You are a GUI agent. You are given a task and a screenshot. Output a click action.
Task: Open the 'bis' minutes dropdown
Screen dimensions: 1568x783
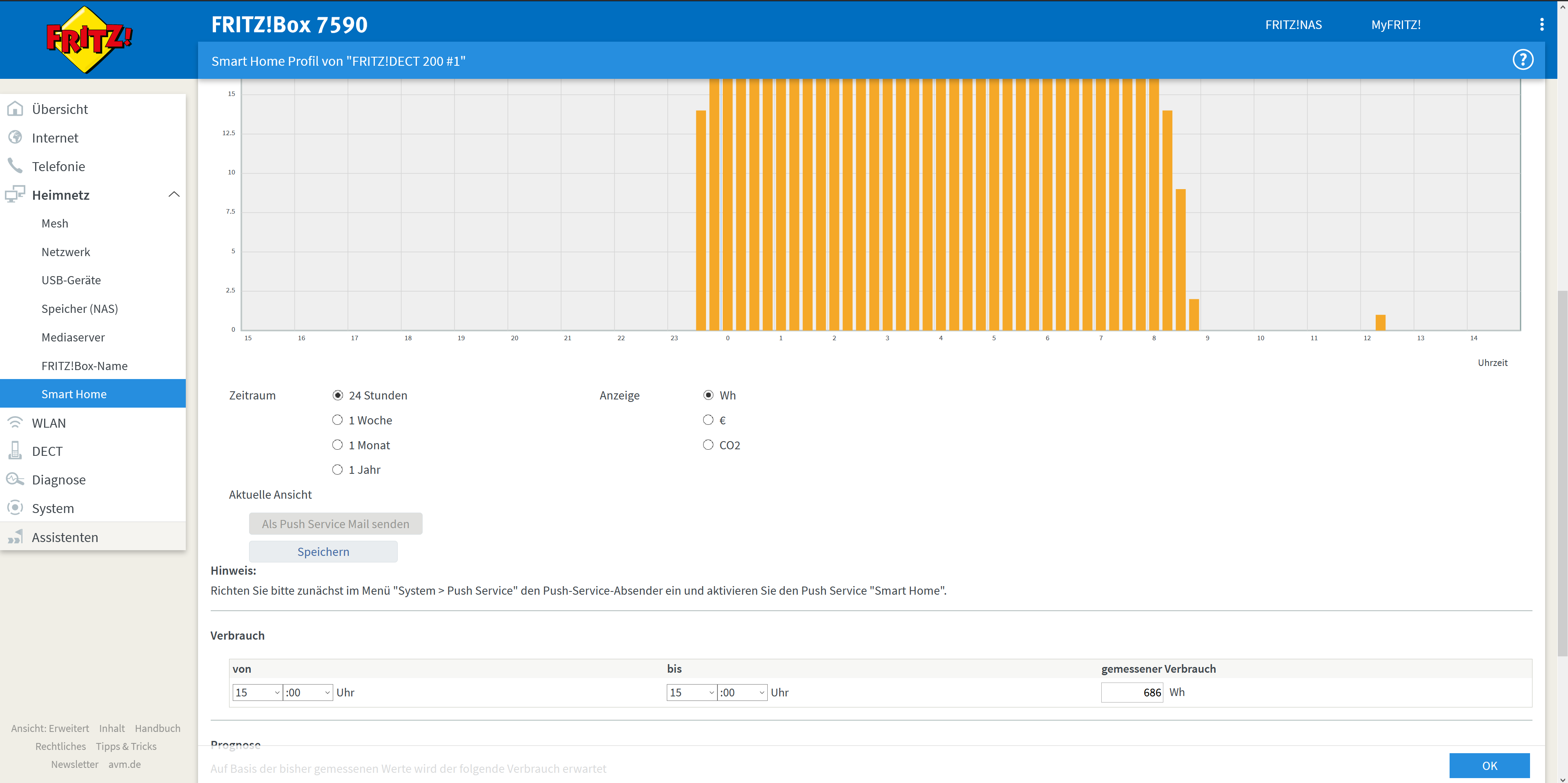(742, 692)
